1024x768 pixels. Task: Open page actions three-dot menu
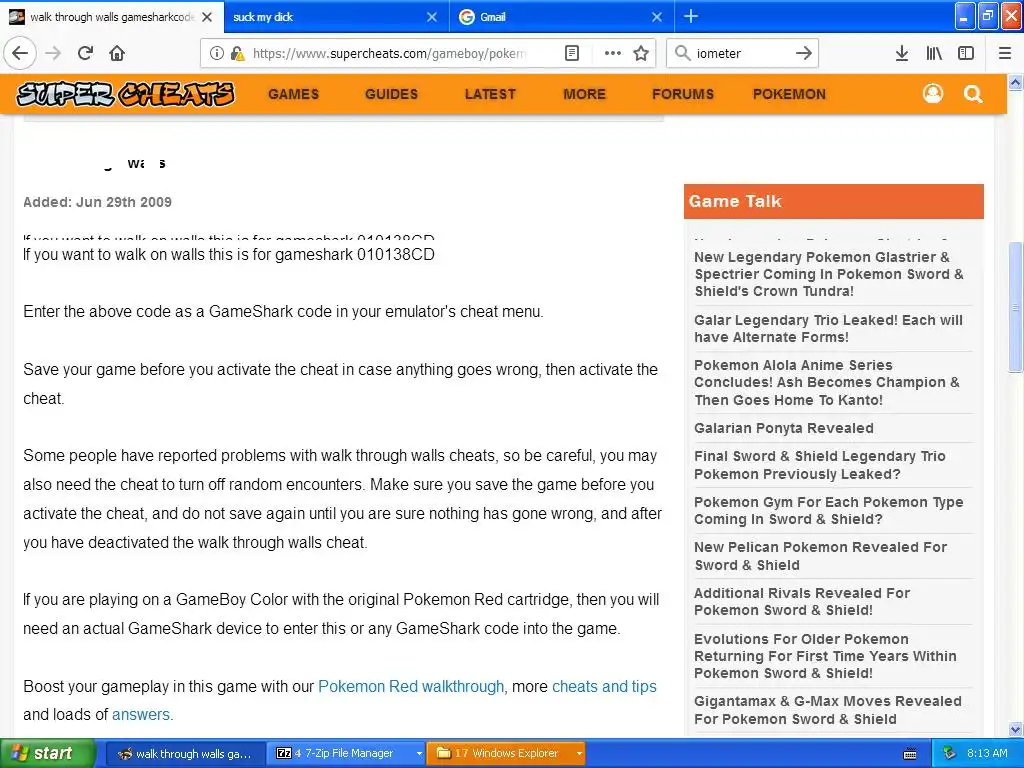[x=613, y=54]
